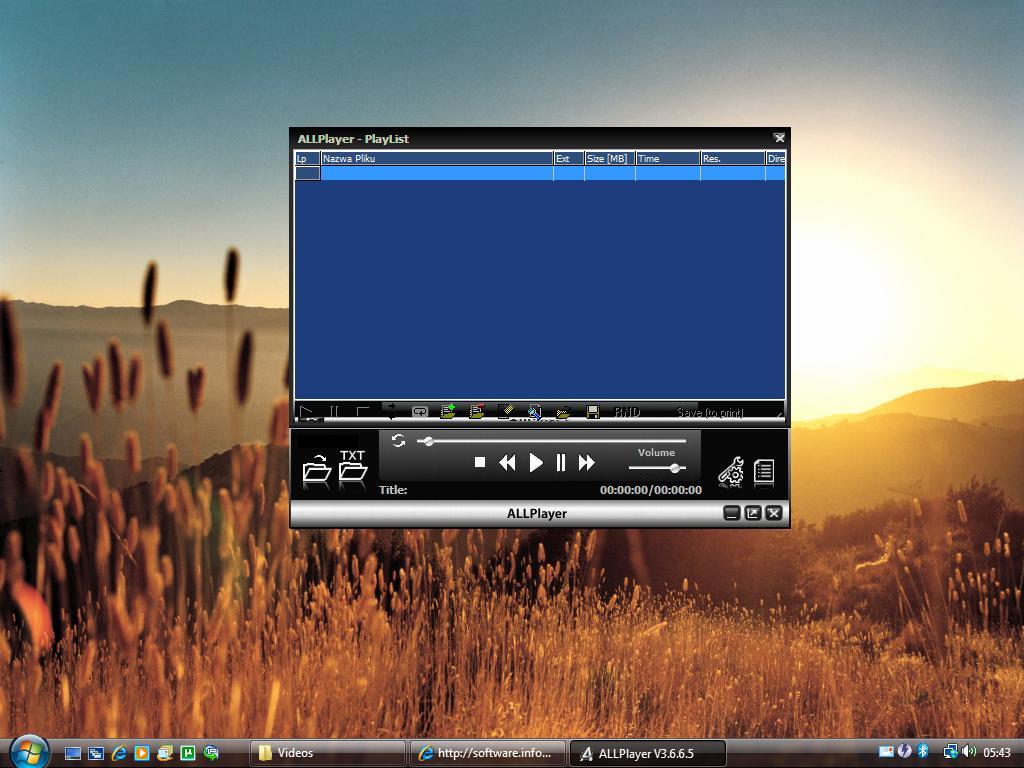Toggle repeat with the circular arrows icon
Viewport: 1024px width, 768px height.
398,440
